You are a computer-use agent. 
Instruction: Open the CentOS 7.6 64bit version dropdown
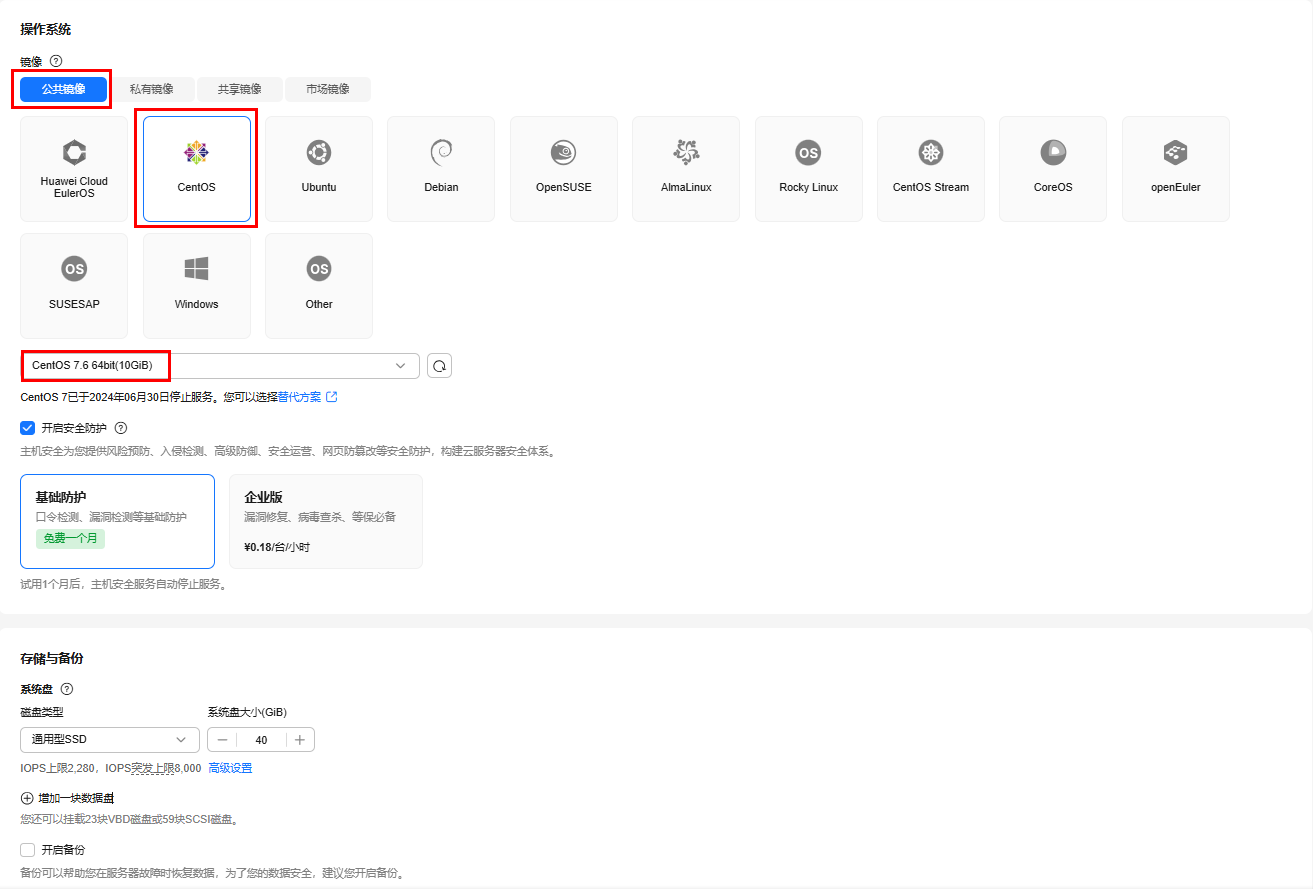pos(220,366)
